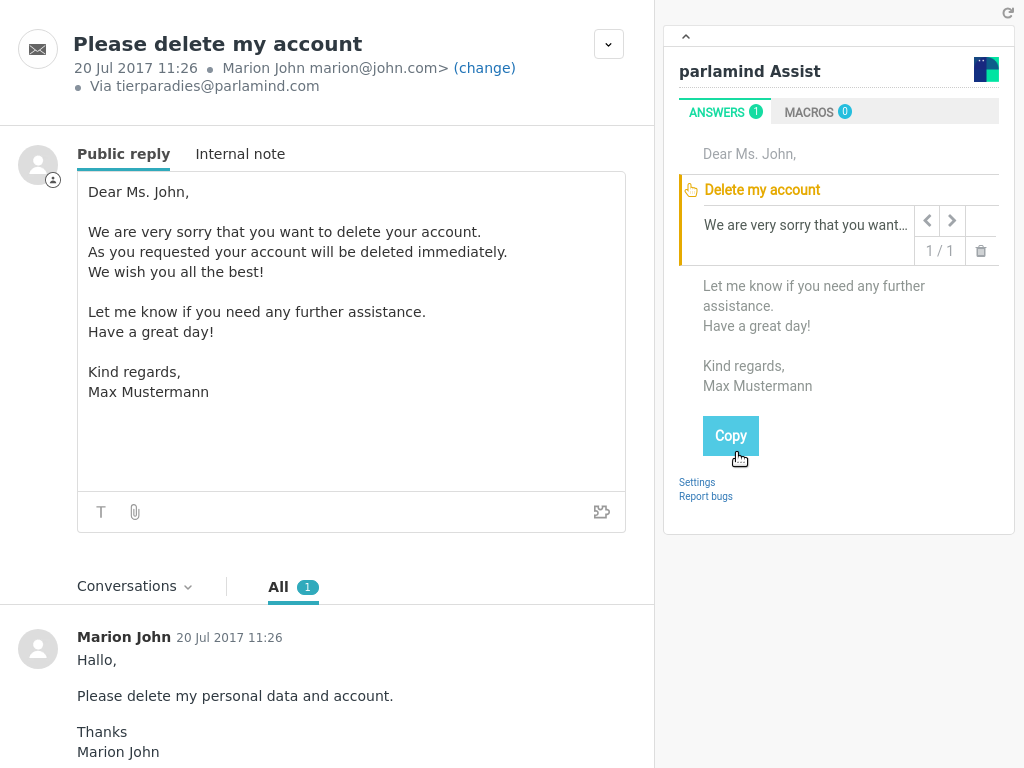
Task: Refresh the apps sidebar
Action: (1008, 13)
